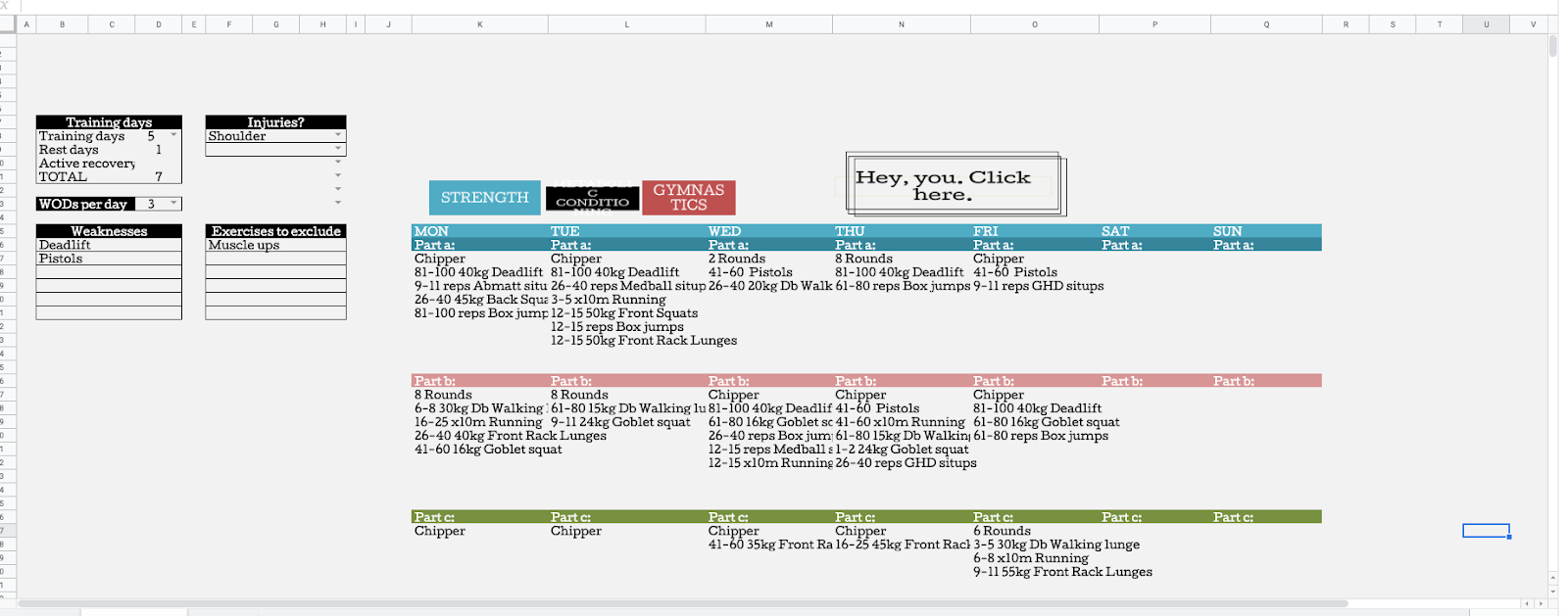Viewport: 1568px width, 616px height.
Task: Open the Training days dropdown arrow
Action: 174,135
